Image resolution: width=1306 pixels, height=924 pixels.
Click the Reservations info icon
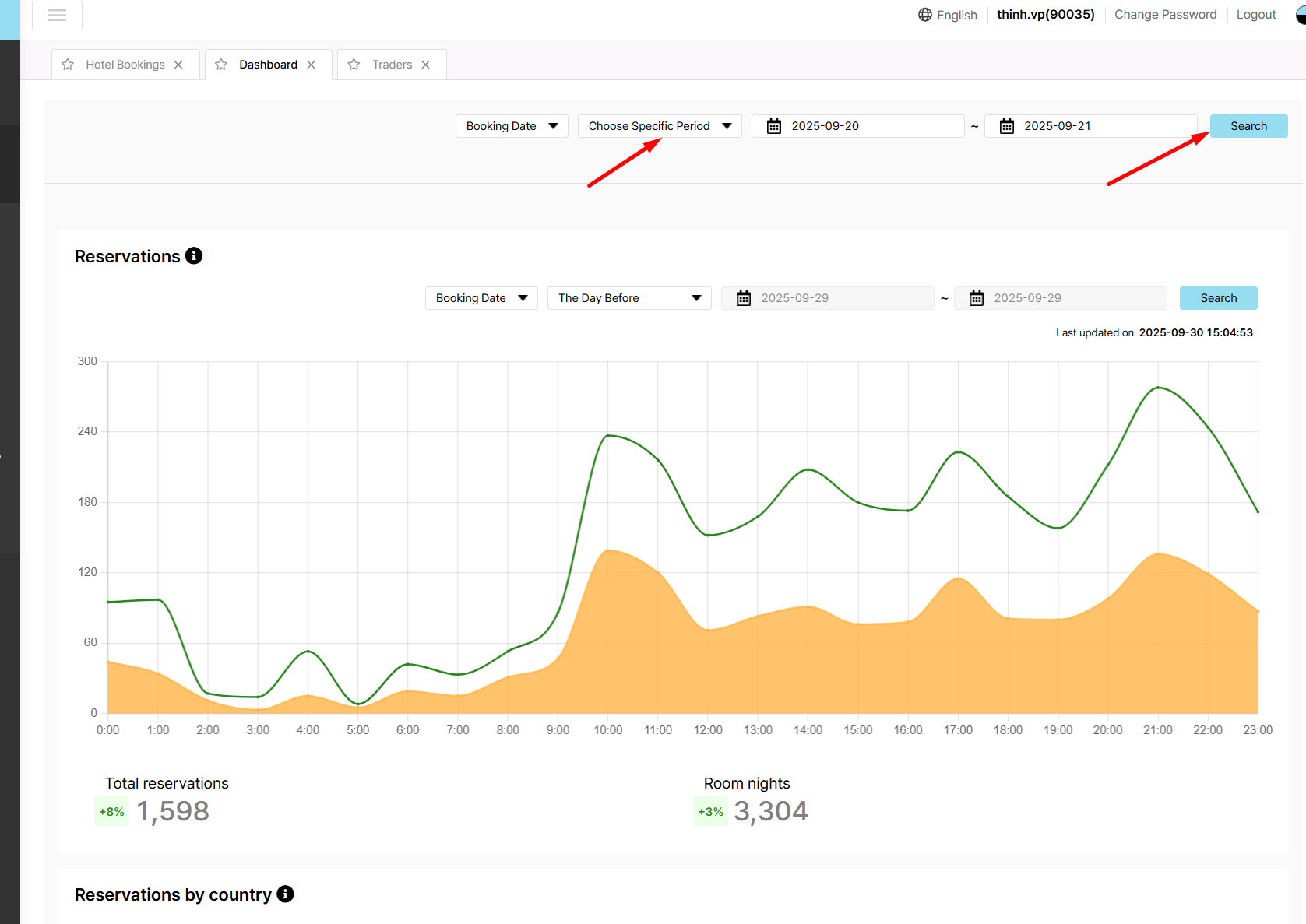point(194,255)
